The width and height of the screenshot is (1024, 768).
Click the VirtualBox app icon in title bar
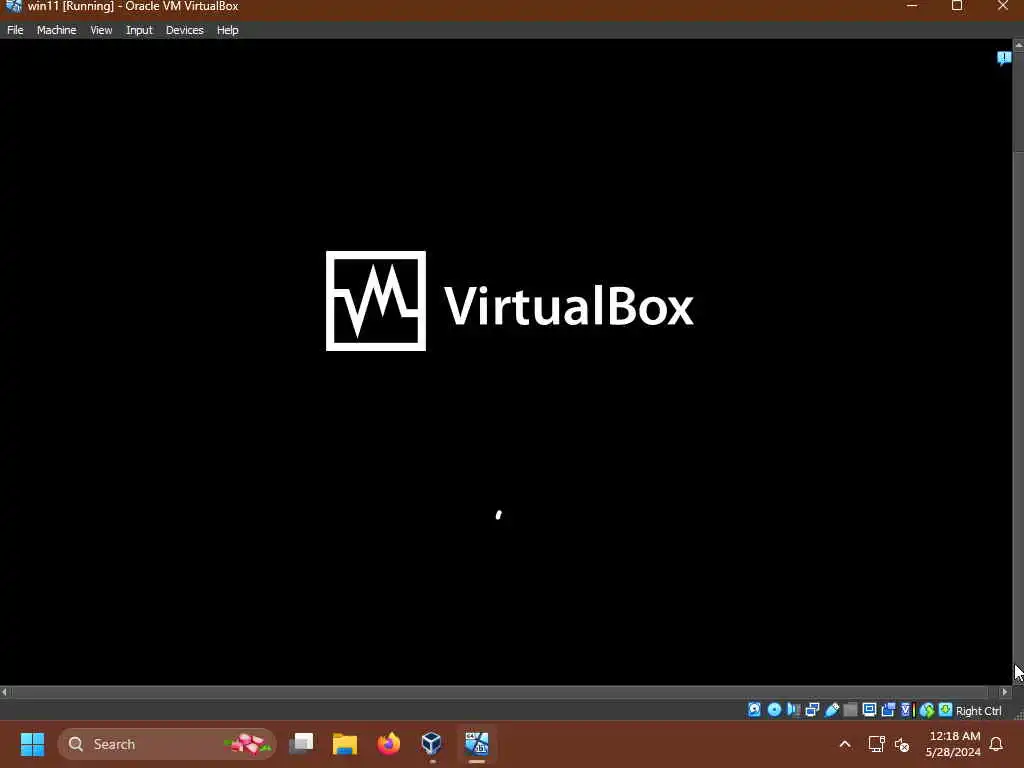(x=13, y=7)
